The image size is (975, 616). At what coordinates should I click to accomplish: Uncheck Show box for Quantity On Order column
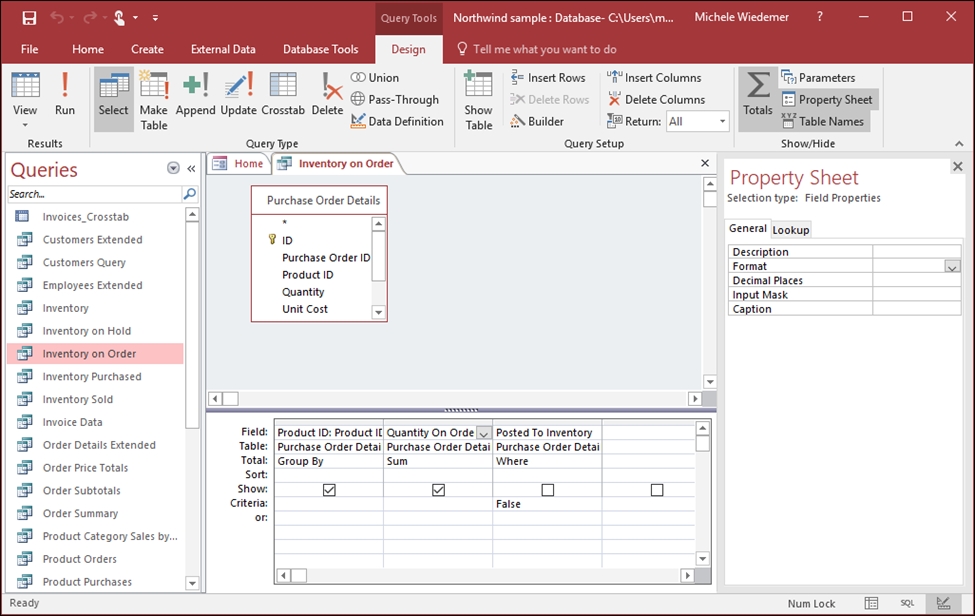[438, 490]
